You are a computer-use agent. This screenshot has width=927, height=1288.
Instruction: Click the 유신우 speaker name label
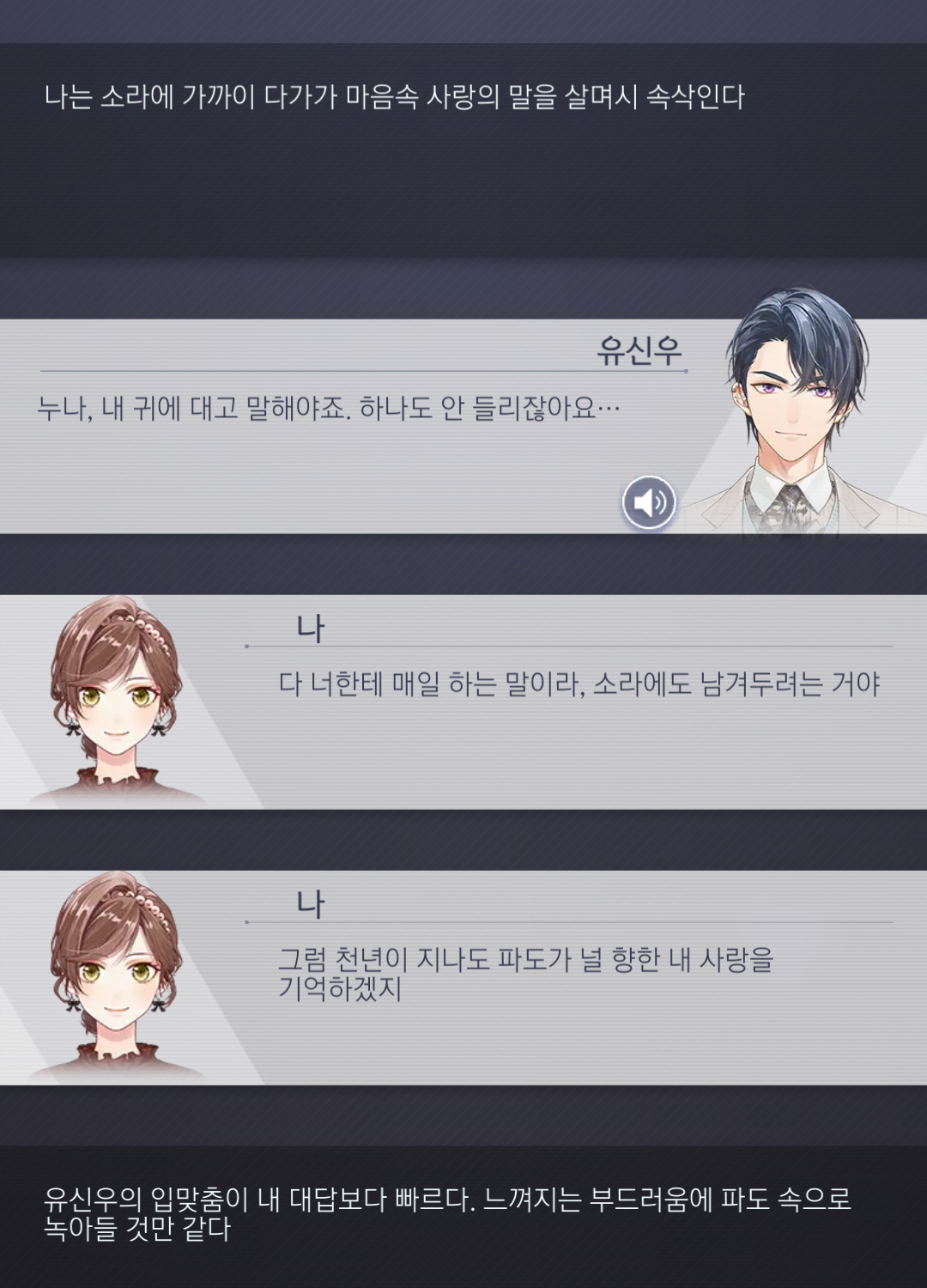(639, 350)
